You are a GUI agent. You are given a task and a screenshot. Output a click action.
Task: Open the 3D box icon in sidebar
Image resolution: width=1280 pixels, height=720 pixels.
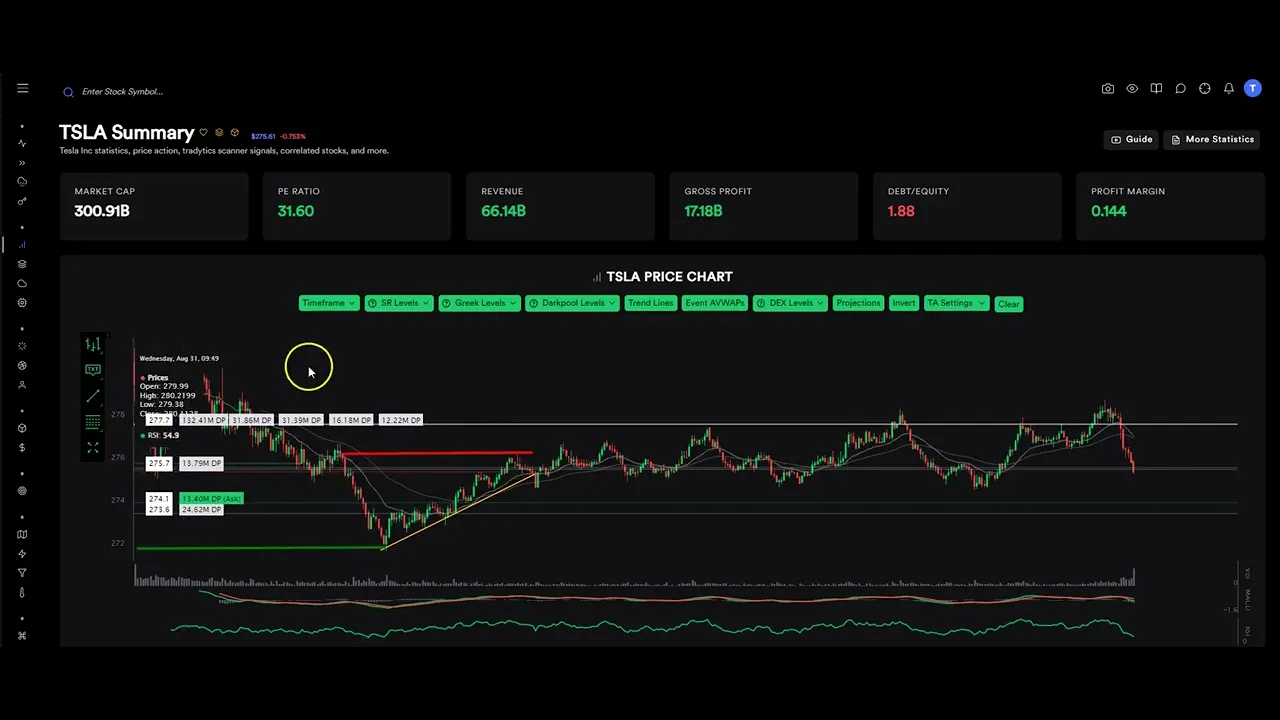point(22,428)
